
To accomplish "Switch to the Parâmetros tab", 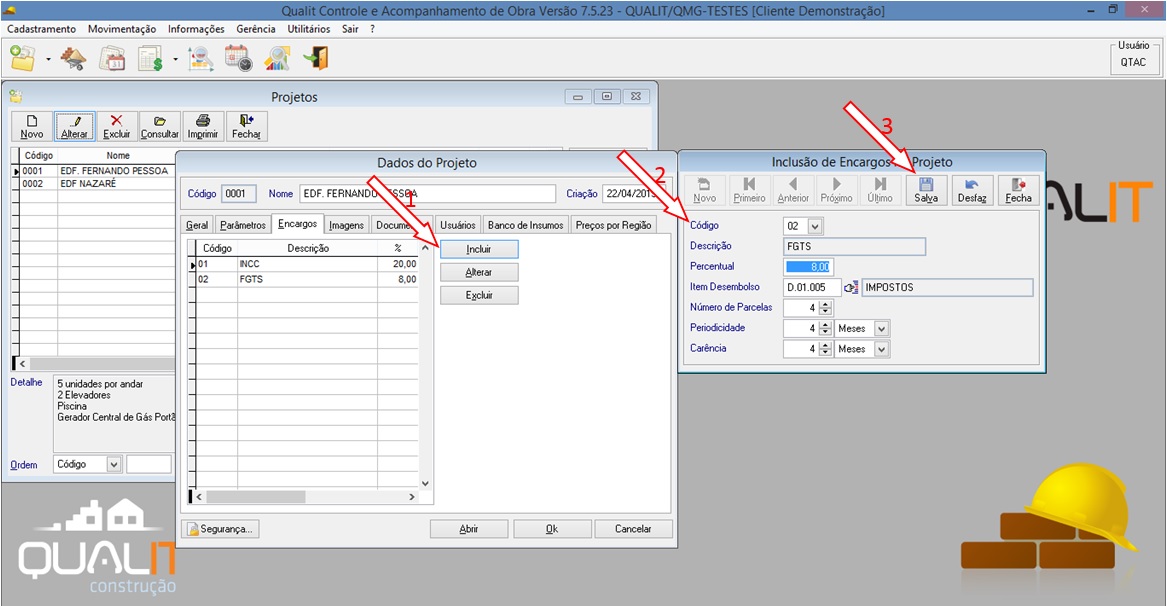I will [x=243, y=226].
